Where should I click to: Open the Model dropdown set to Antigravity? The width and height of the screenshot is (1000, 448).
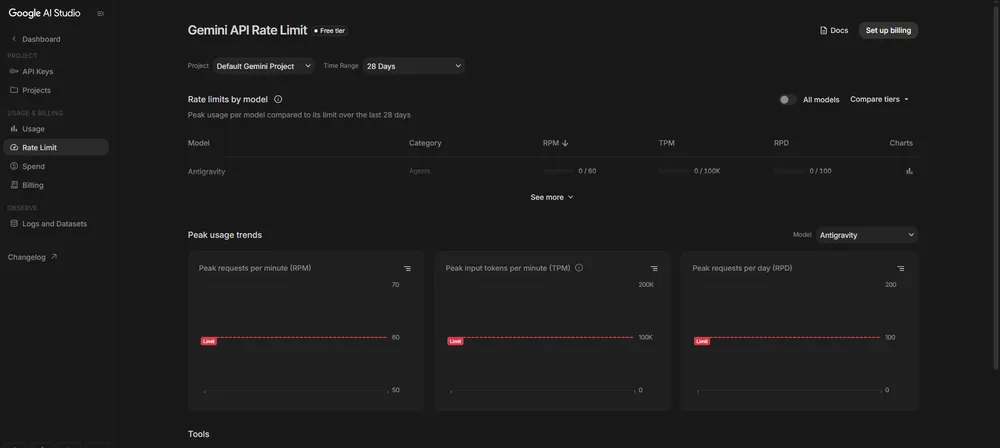click(x=867, y=235)
